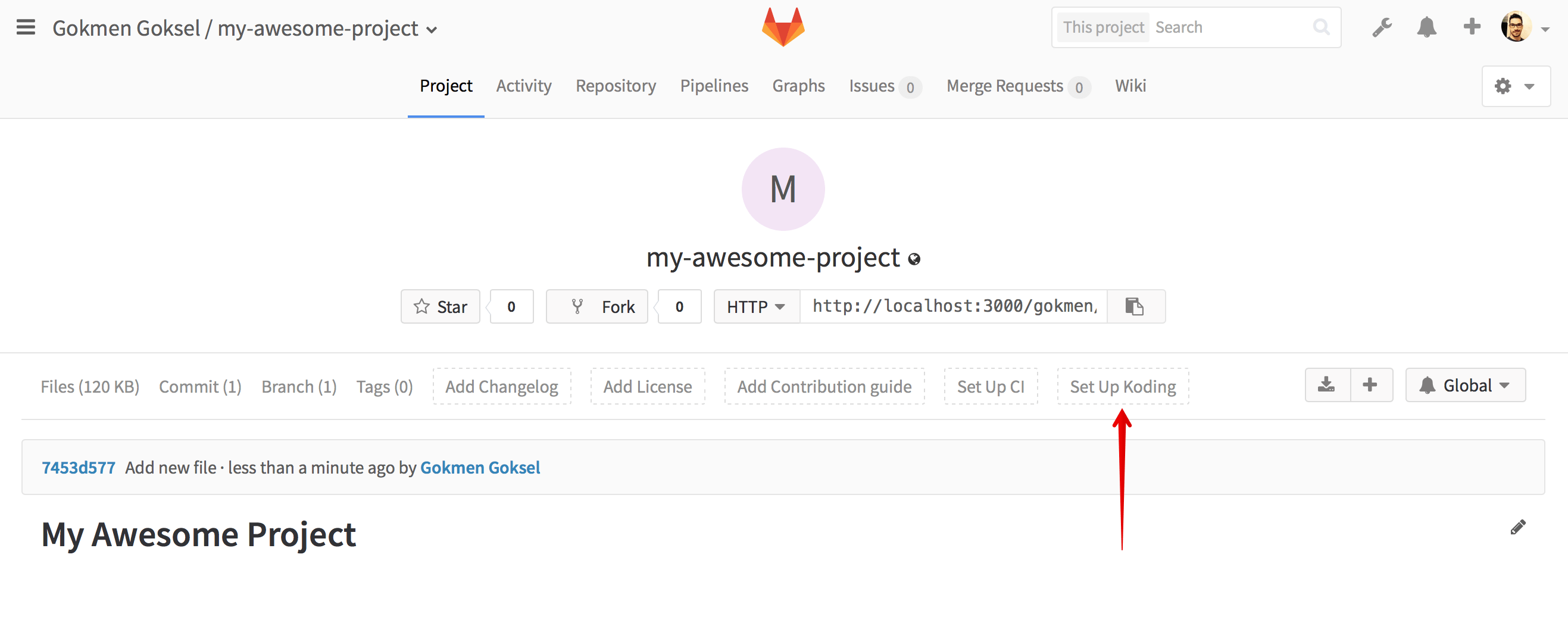Open the HTTP protocol dropdown
The width and height of the screenshot is (1568, 639).
point(755,307)
